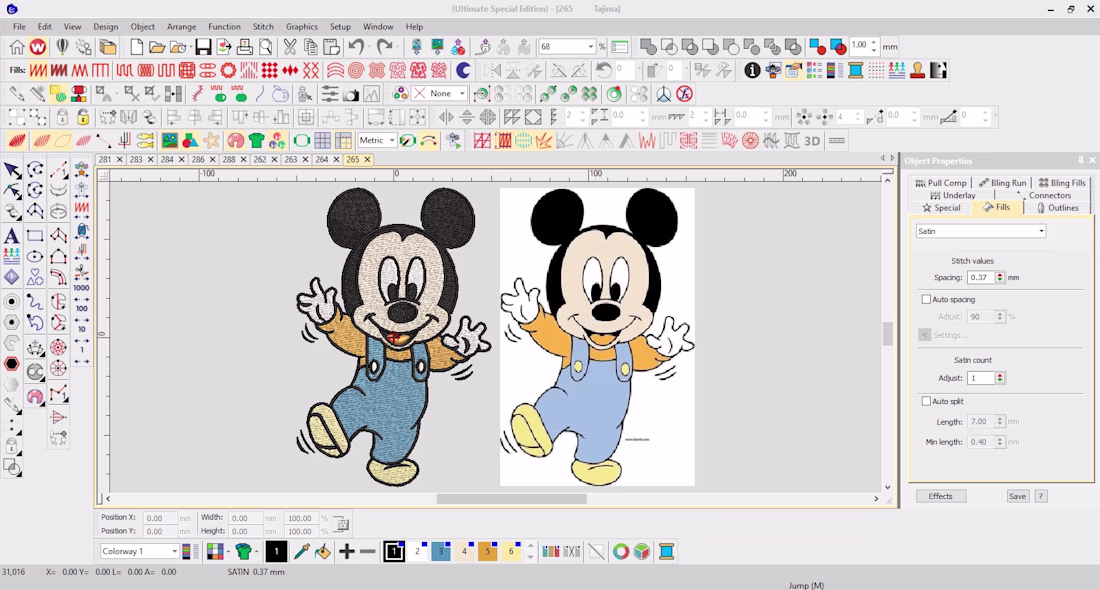
Task: Open the Underlay properties tab
Action: 953,195
